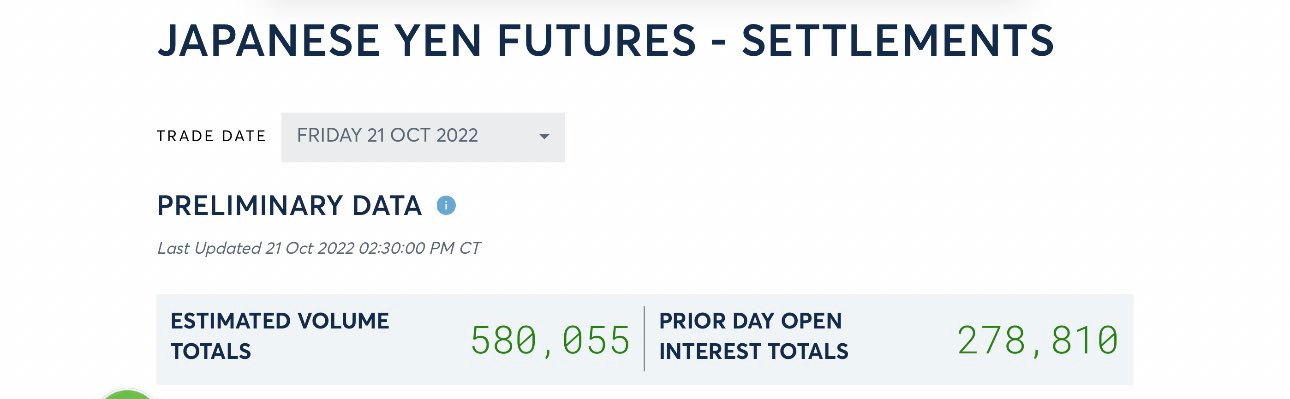The image size is (1290, 399).
Task: Select the PRIOR DAY OPEN INTEREST TOTALS label
Action: (x=753, y=336)
